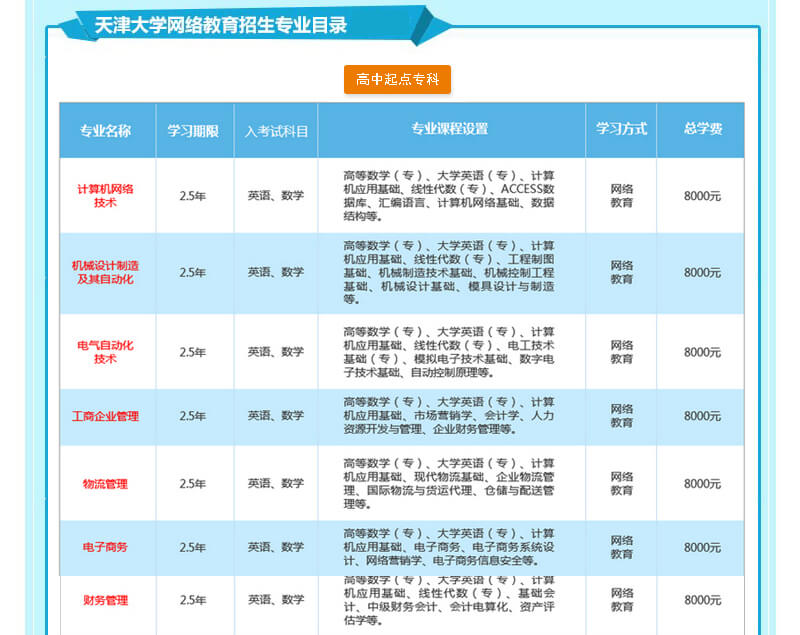Select 英语、数学 in the 电子商务 row

(276, 547)
